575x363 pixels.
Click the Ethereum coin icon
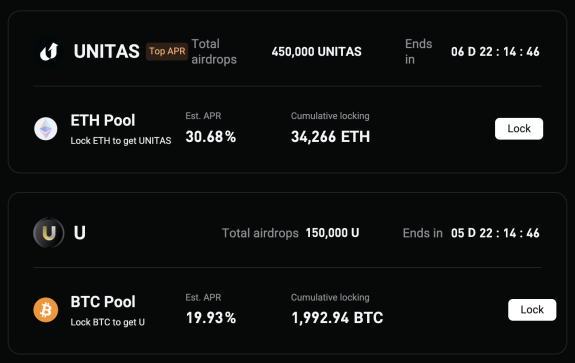[x=46, y=129]
